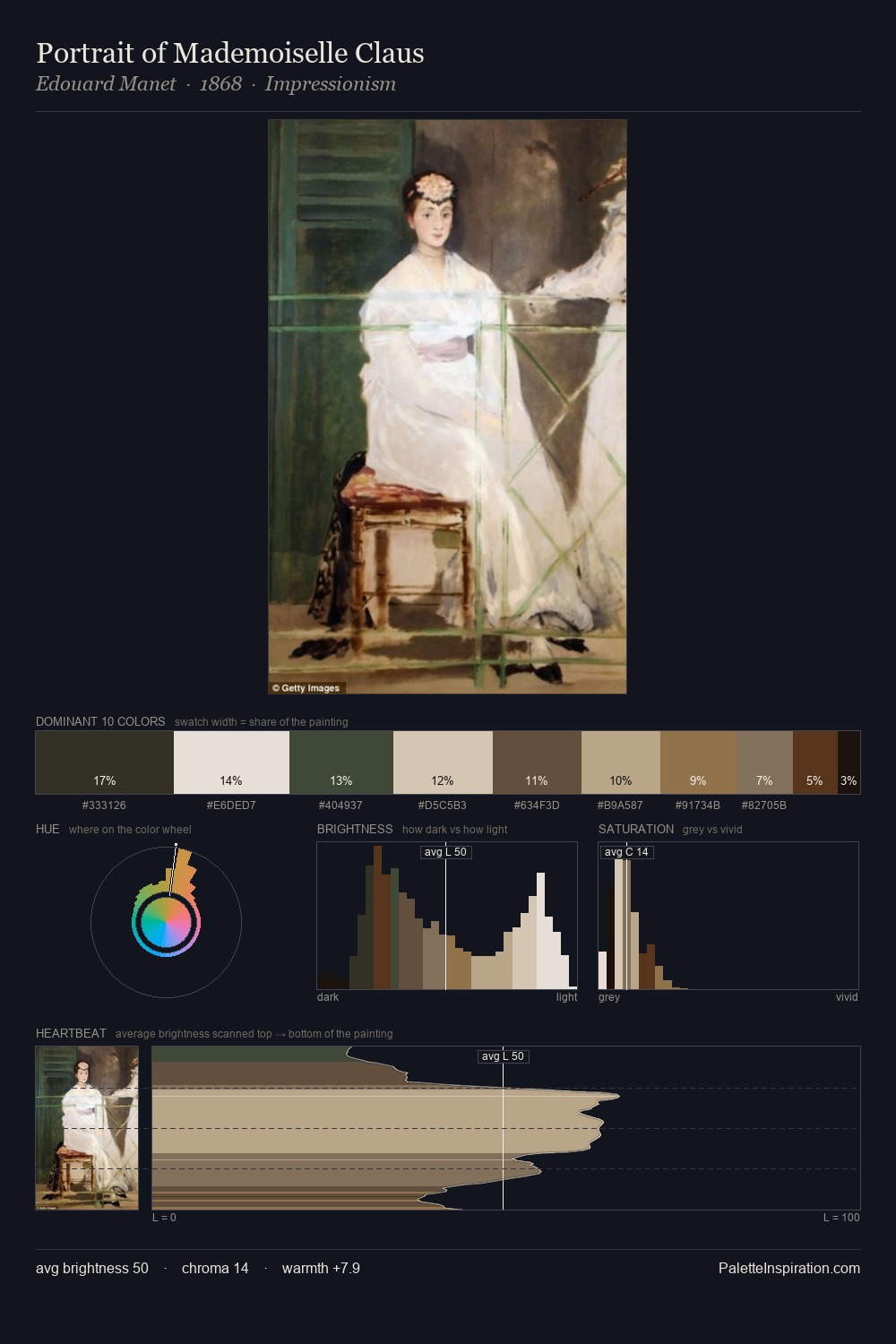The image size is (896, 1344).
Task: Click the avg L 50 marker in the heartbeat chart
Action: tap(504, 1056)
